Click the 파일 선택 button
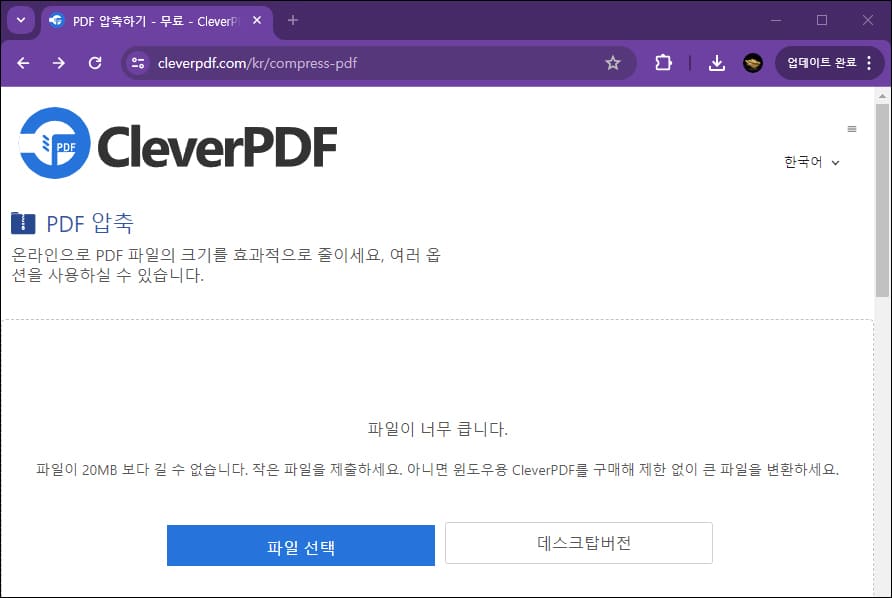892x598 pixels. tap(300, 545)
